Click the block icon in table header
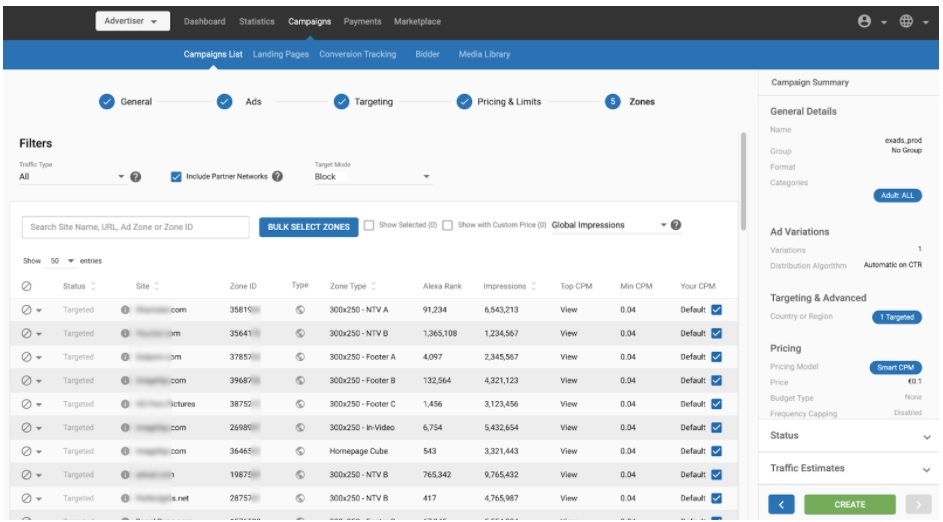Viewport: 943px width, 522px height. point(26,286)
